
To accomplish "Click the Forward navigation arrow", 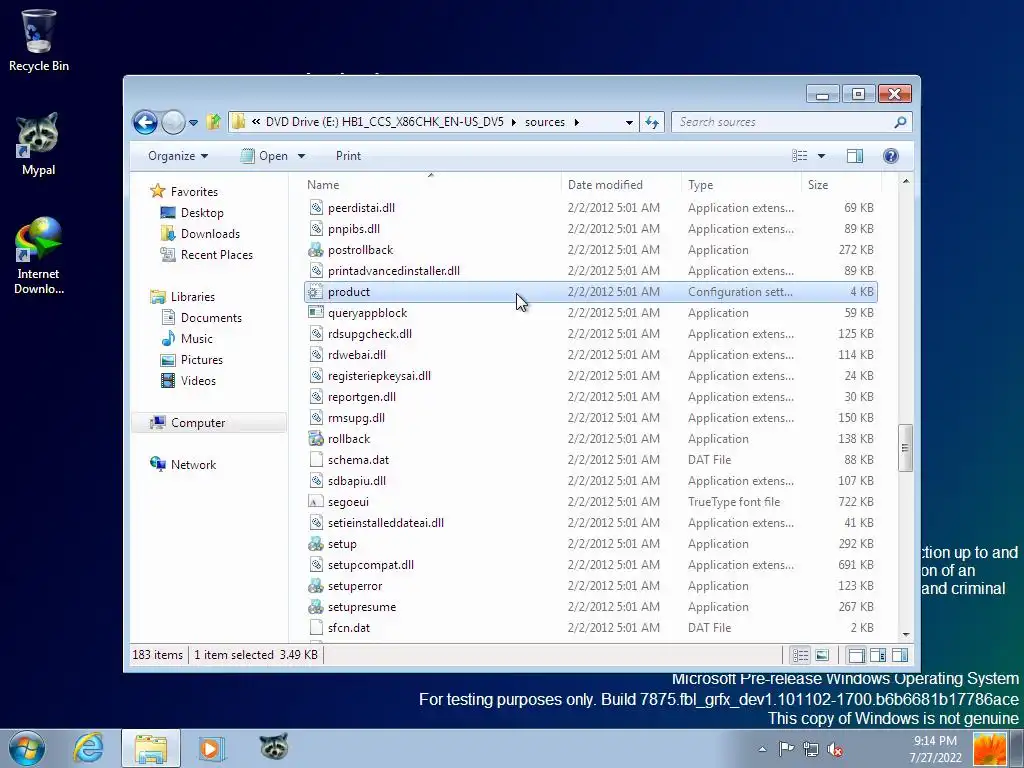I will (x=173, y=122).
